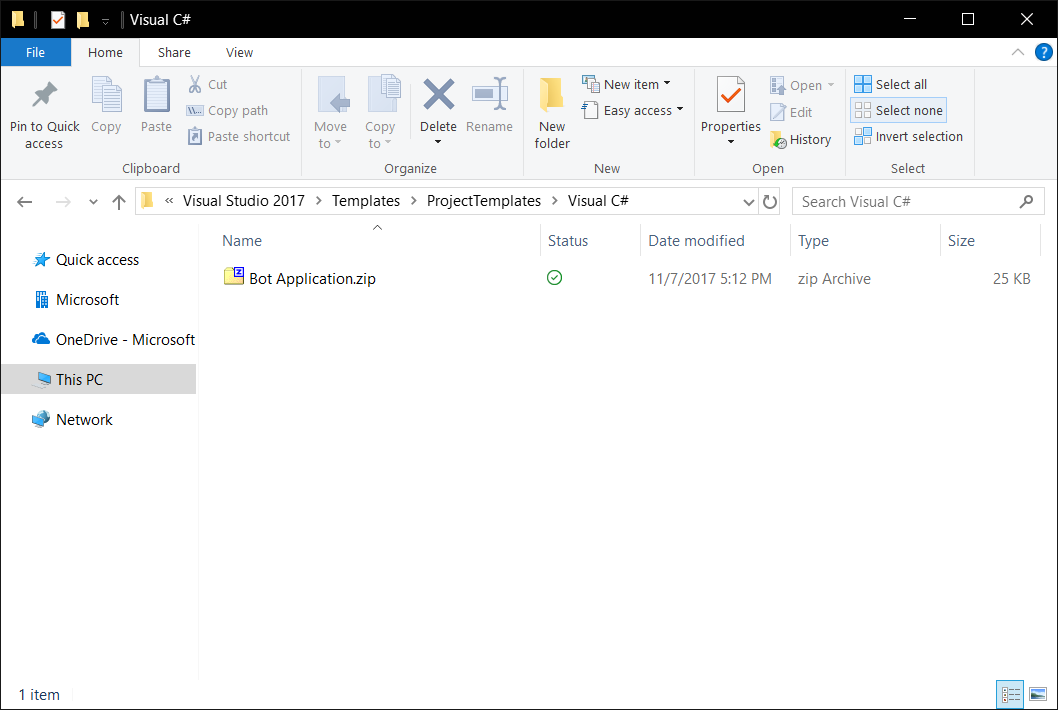Click Invert selection in the ribbon

click(x=908, y=136)
